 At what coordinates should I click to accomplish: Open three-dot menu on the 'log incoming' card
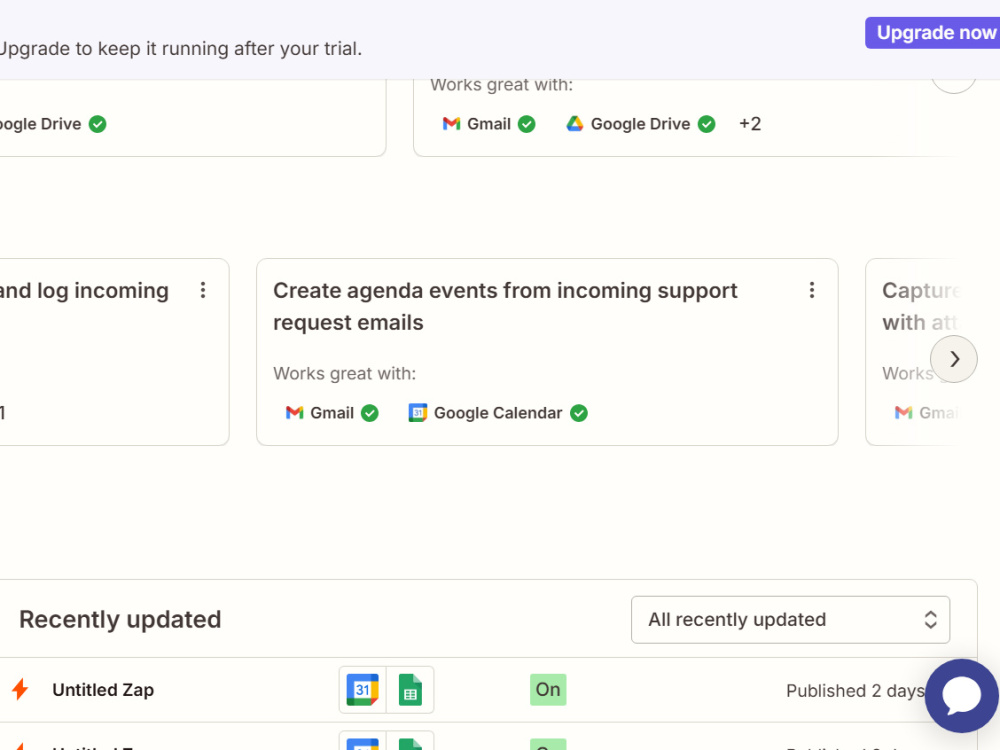pos(203,290)
